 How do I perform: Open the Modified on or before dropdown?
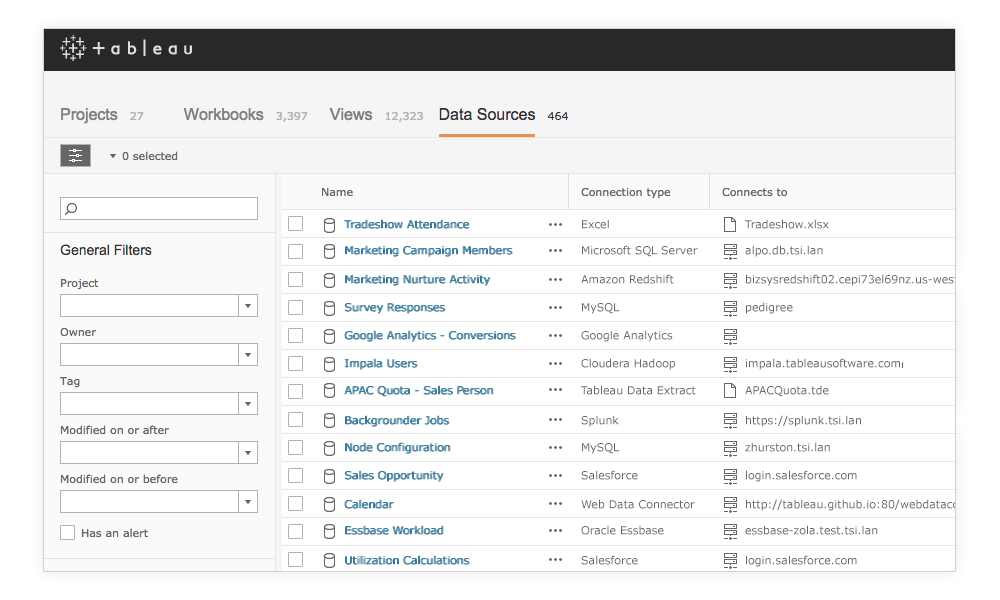pos(248,502)
